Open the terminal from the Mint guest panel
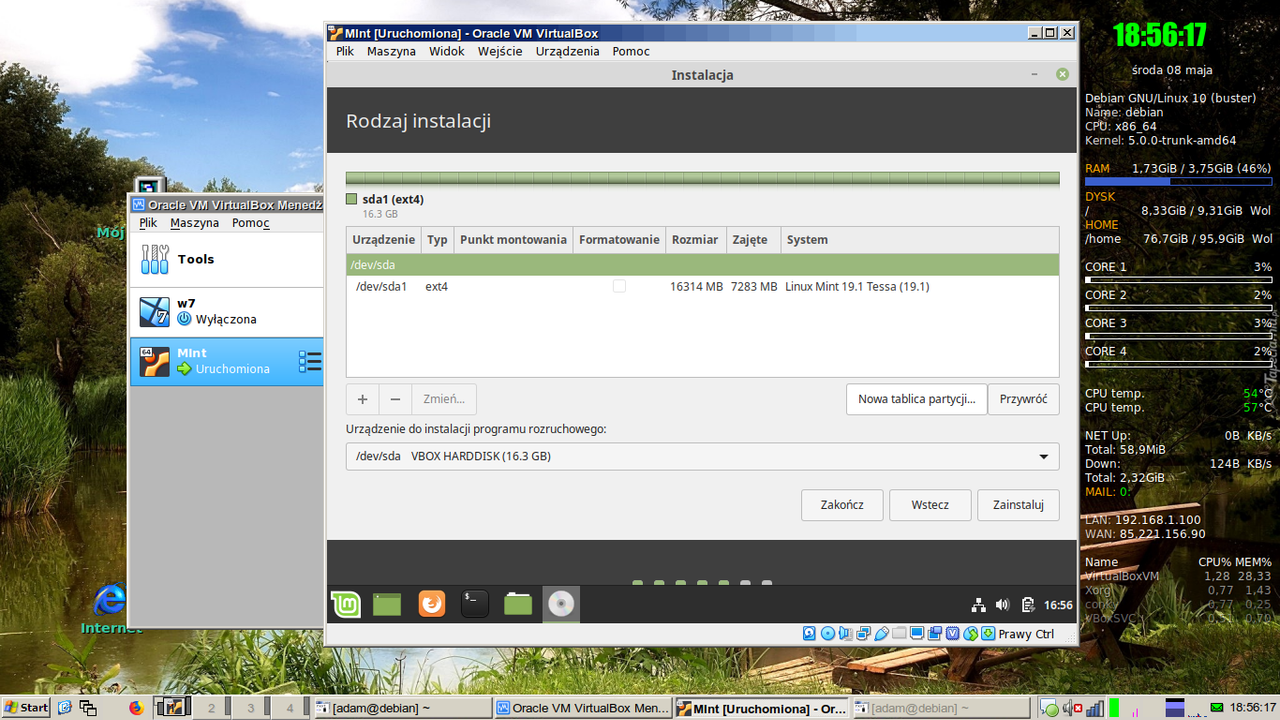Viewport: 1280px width, 720px height. (x=474, y=604)
